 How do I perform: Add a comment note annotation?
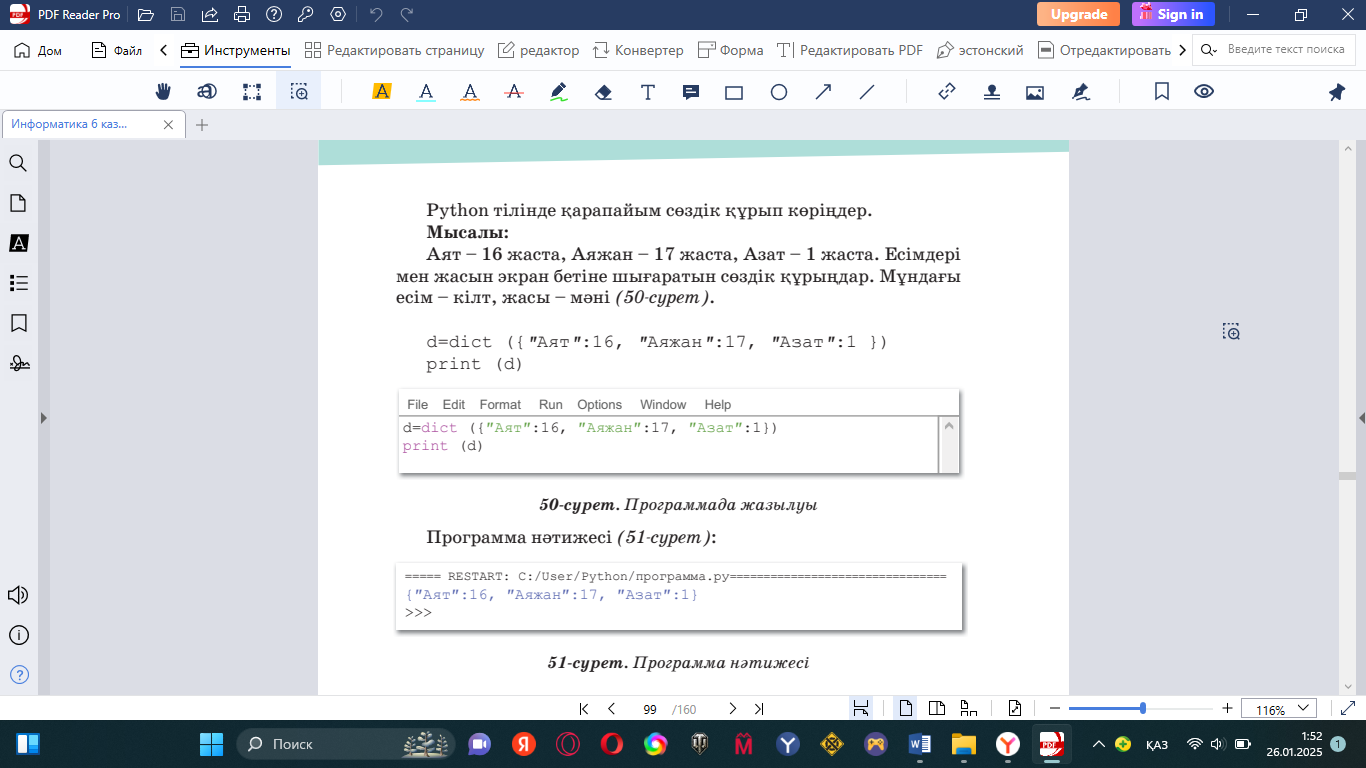point(690,92)
